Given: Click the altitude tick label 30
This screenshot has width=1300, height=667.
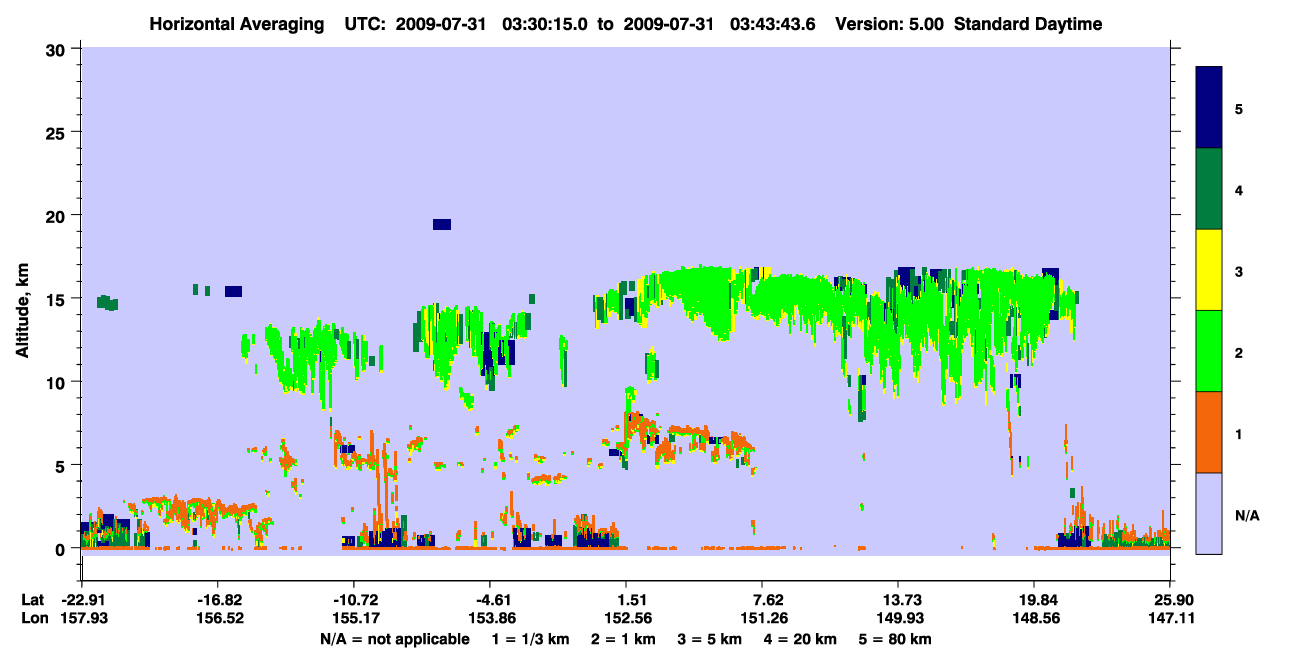Looking at the screenshot, I should 57,48.
